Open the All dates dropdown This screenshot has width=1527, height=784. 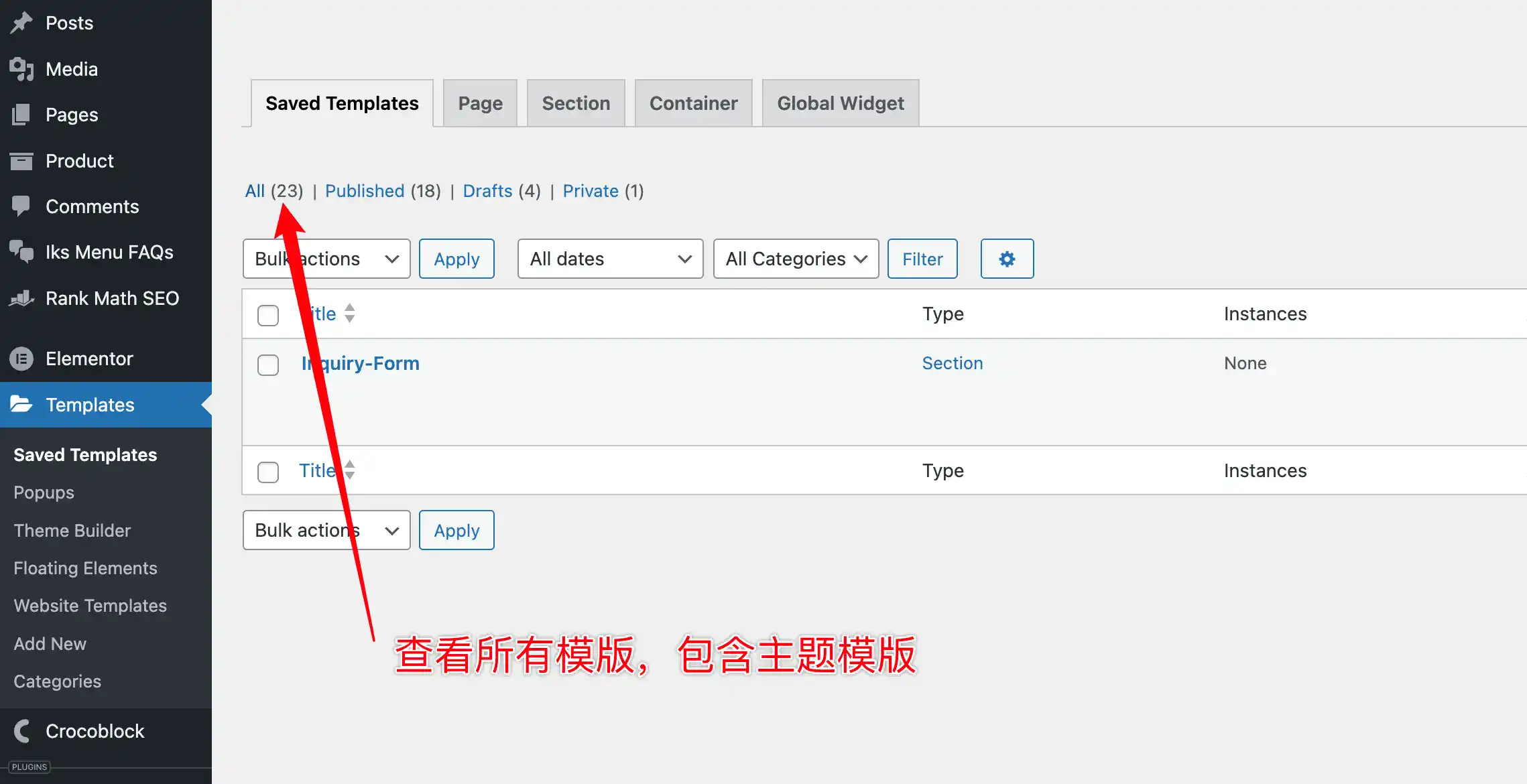coord(610,259)
